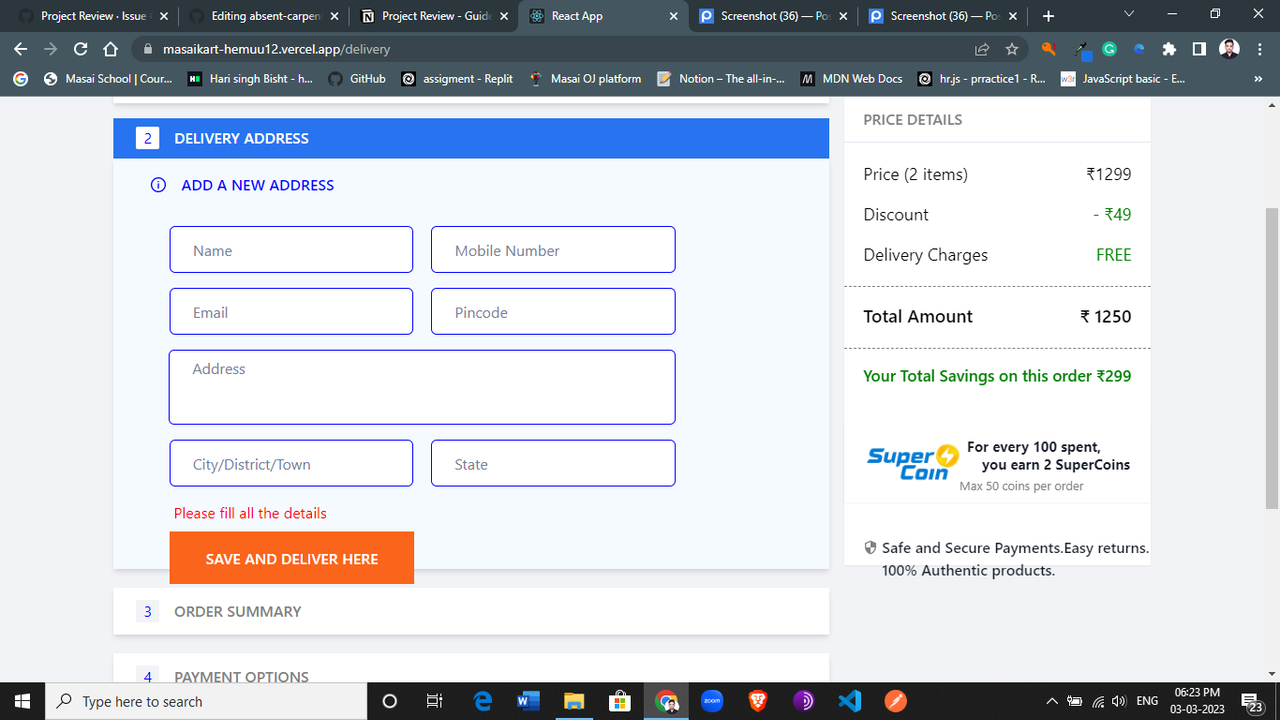Click SAVE AND DELIVER HERE button
The height and width of the screenshot is (720, 1280).
click(292, 558)
